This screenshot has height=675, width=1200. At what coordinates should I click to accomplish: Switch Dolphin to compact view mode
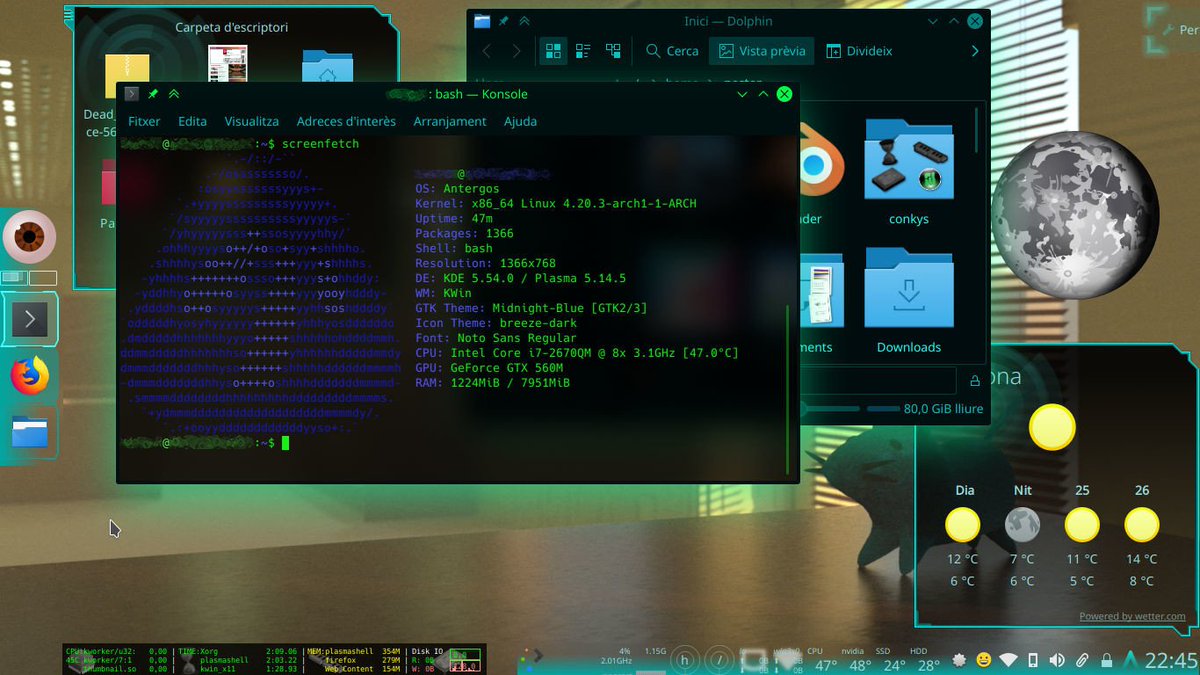click(583, 51)
